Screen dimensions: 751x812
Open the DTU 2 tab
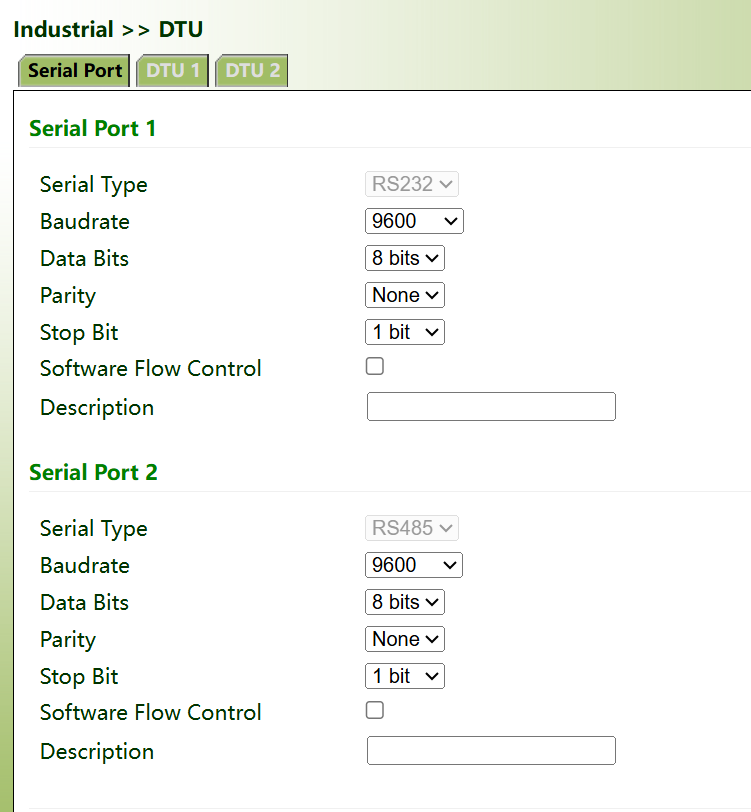[252, 71]
